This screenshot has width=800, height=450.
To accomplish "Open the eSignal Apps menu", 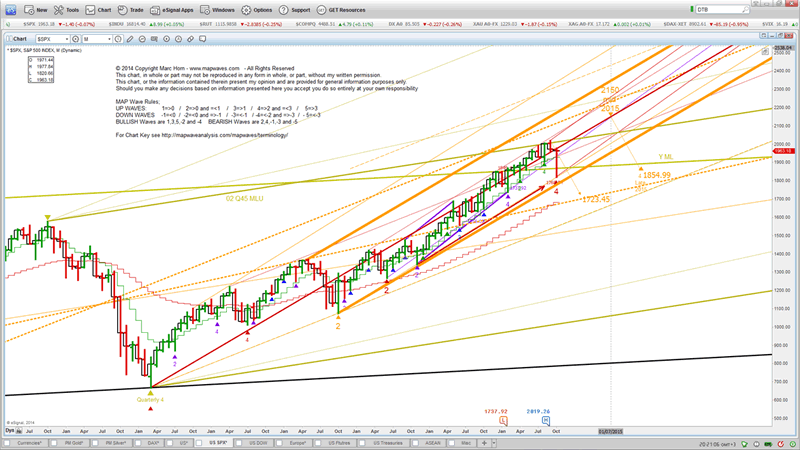I will [x=172, y=10].
